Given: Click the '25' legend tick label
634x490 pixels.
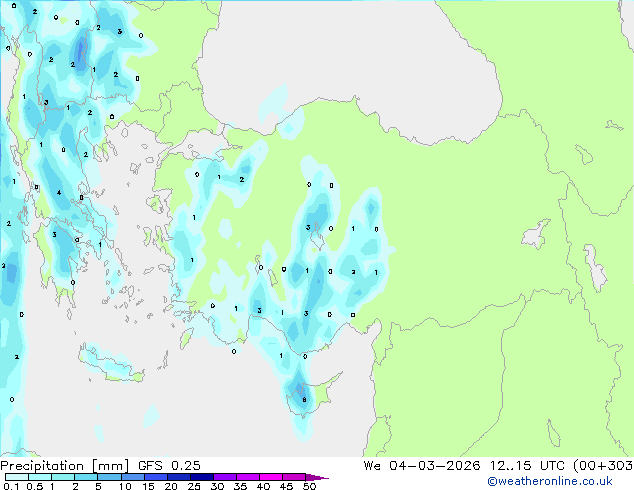Looking at the screenshot, I should pyautogui.click(x=194, y=486).
